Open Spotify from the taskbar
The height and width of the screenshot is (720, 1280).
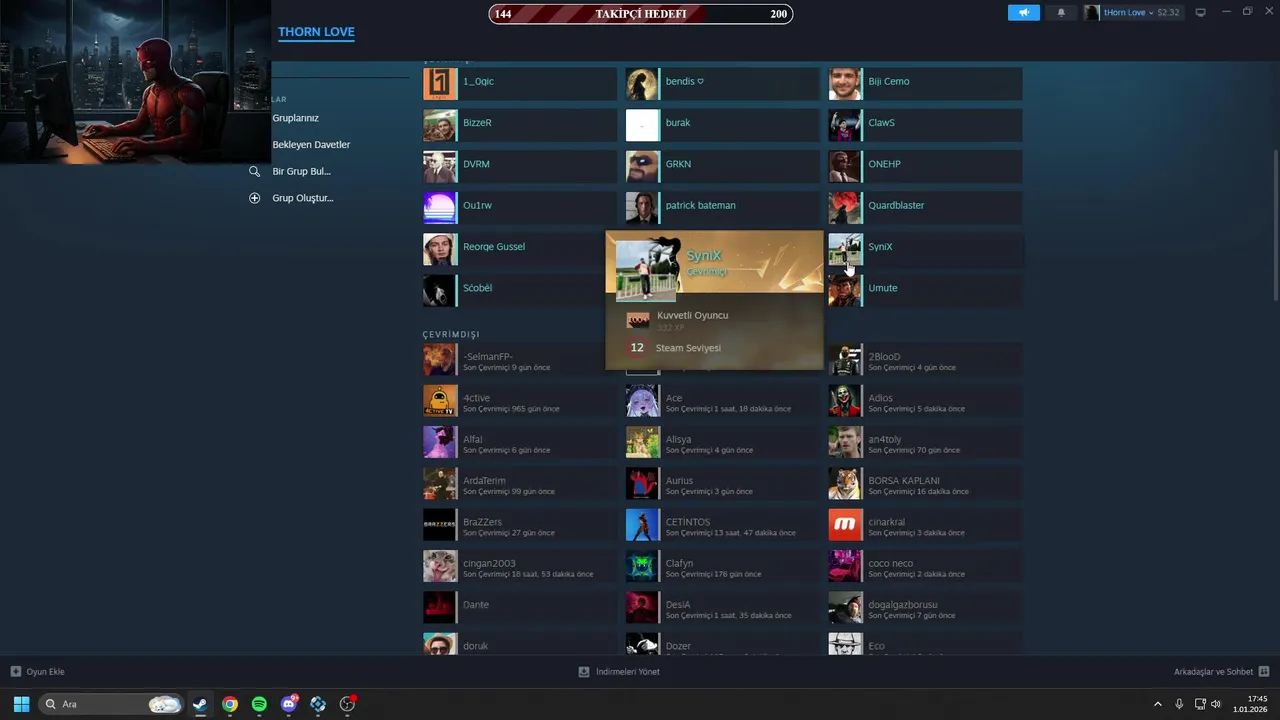[259, 704]
